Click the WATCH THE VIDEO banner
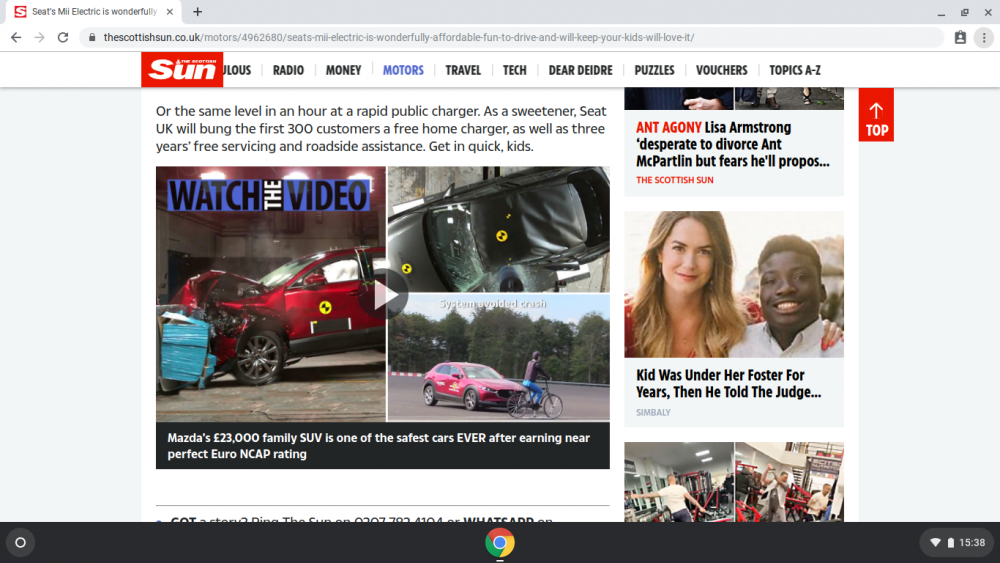1000x563 pixels. [268, 195]
